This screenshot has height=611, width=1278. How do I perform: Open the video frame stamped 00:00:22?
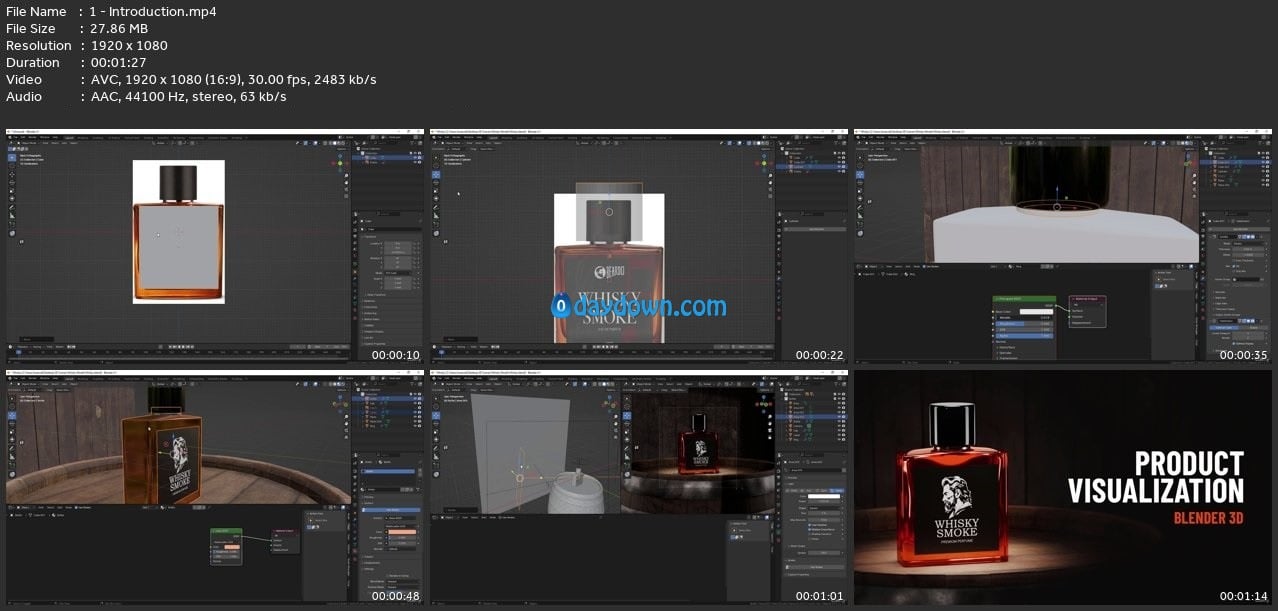click(638, 245)
